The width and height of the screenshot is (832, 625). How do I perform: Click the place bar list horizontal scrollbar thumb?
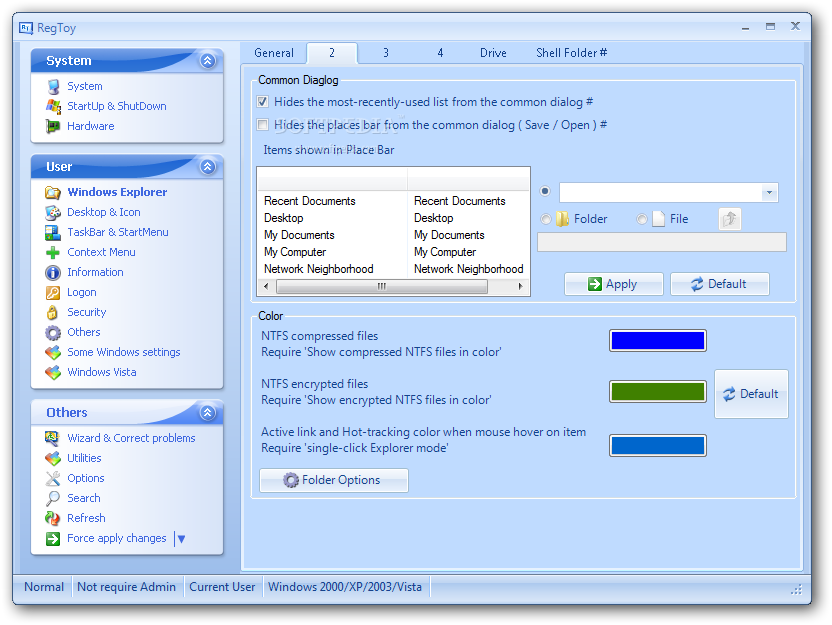(382, 287)
